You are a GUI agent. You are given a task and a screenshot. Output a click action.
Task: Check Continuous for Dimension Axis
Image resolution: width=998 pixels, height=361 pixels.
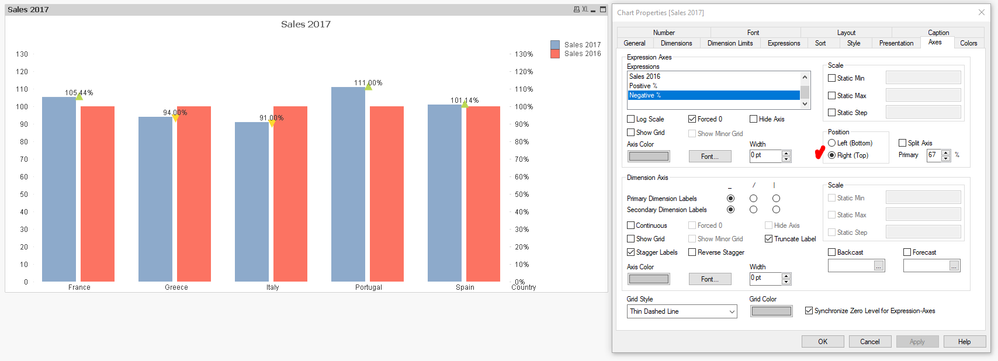(631, 225)
